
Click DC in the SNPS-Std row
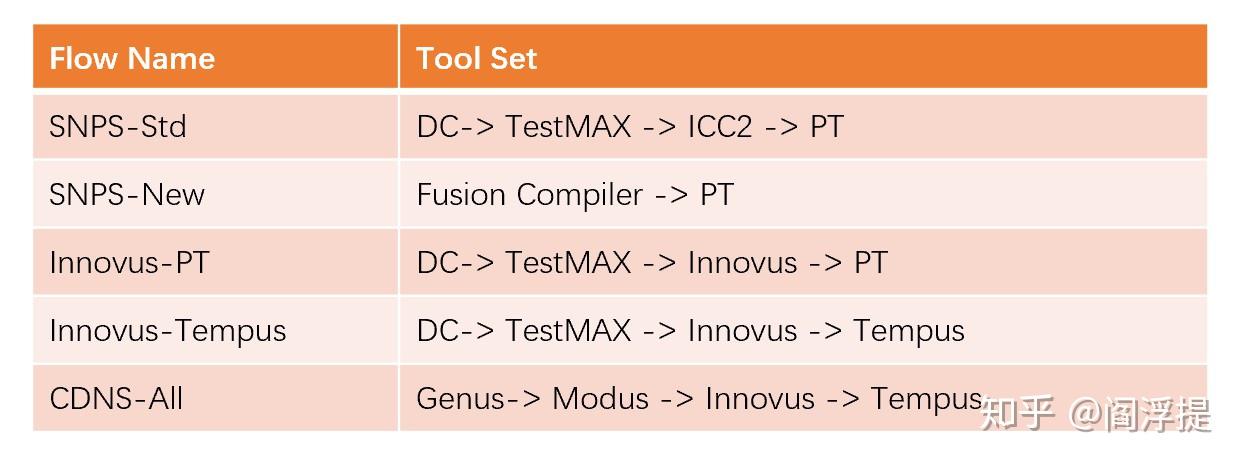click(x=436, y=126)
